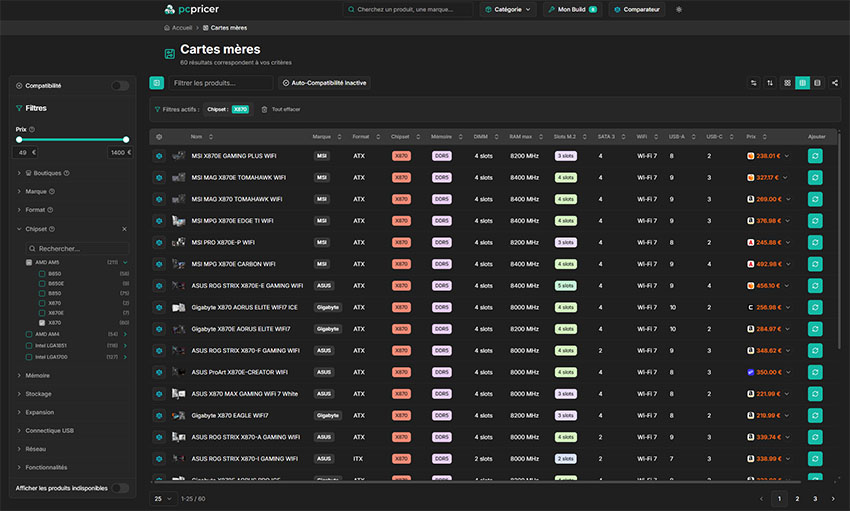This screenshot has width=850, height=511.
Task: Check the B650E chipset checkbox
Action: click(x=41, y=283)
